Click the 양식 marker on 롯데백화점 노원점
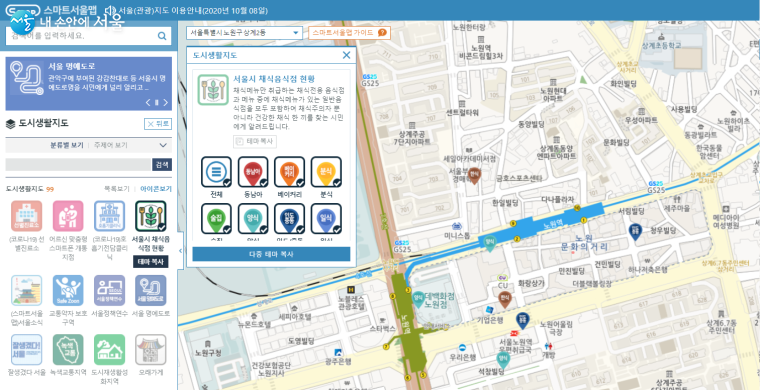Viewport: 760px width, 391px height. (x=418, y=299)
